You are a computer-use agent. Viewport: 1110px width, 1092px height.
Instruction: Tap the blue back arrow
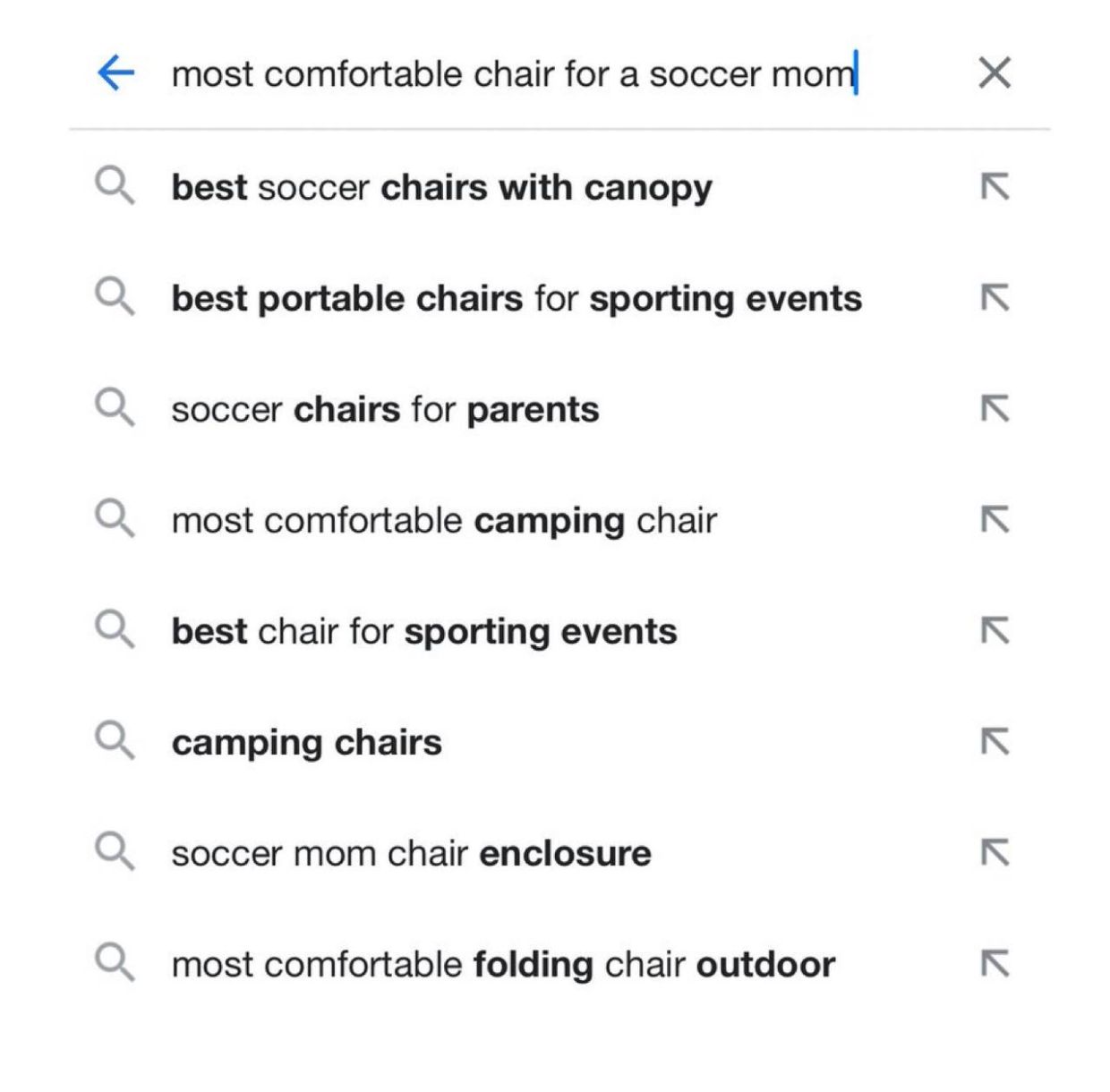[115, 73]
